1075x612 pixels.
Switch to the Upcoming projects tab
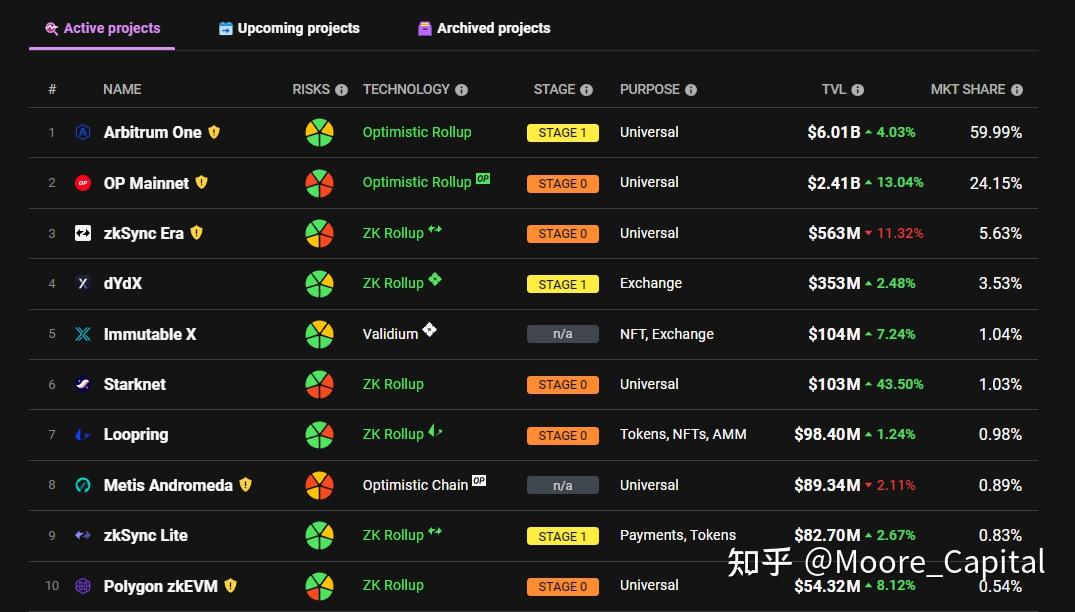289,28
